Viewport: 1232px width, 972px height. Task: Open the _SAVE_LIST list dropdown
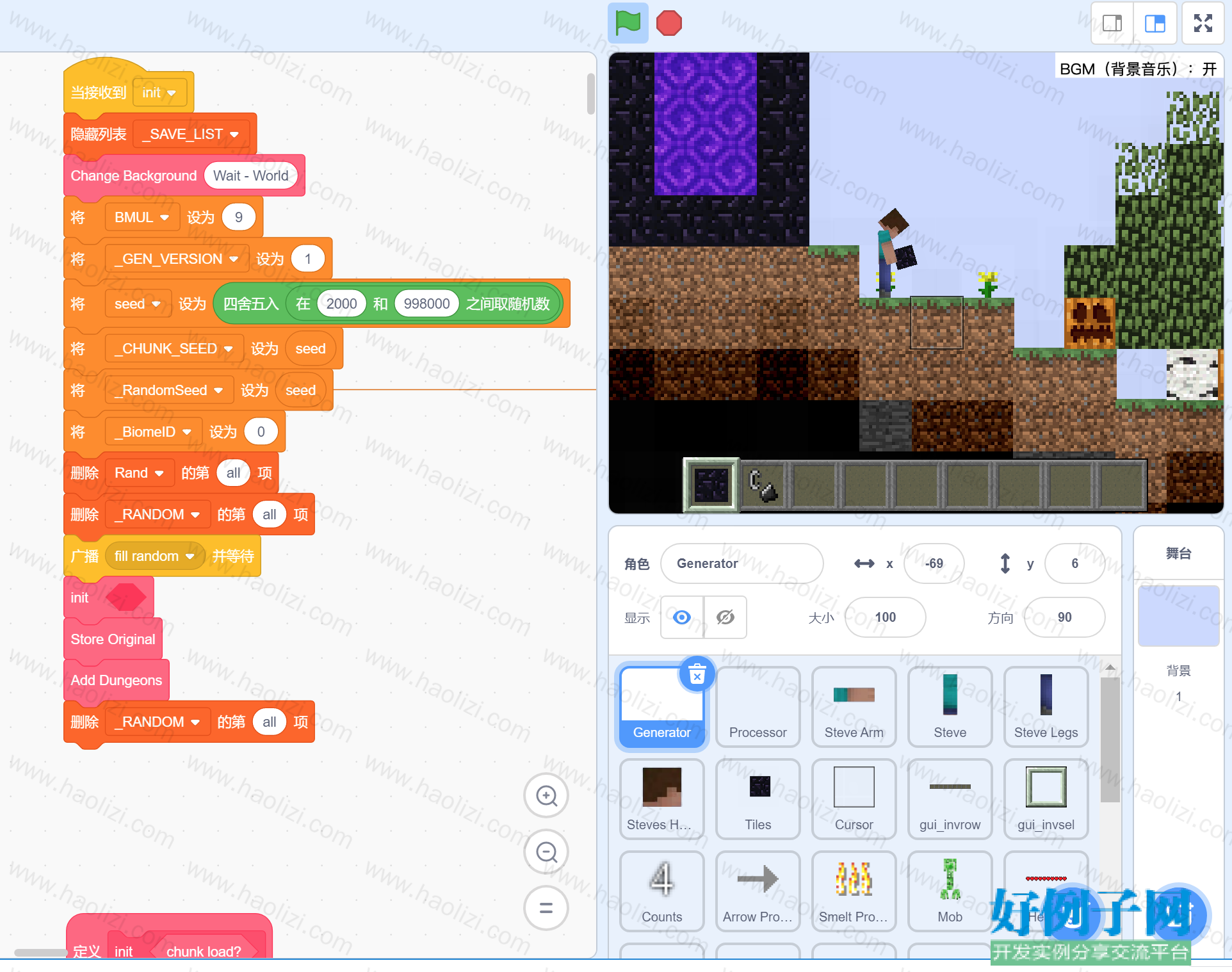point(190,134)
